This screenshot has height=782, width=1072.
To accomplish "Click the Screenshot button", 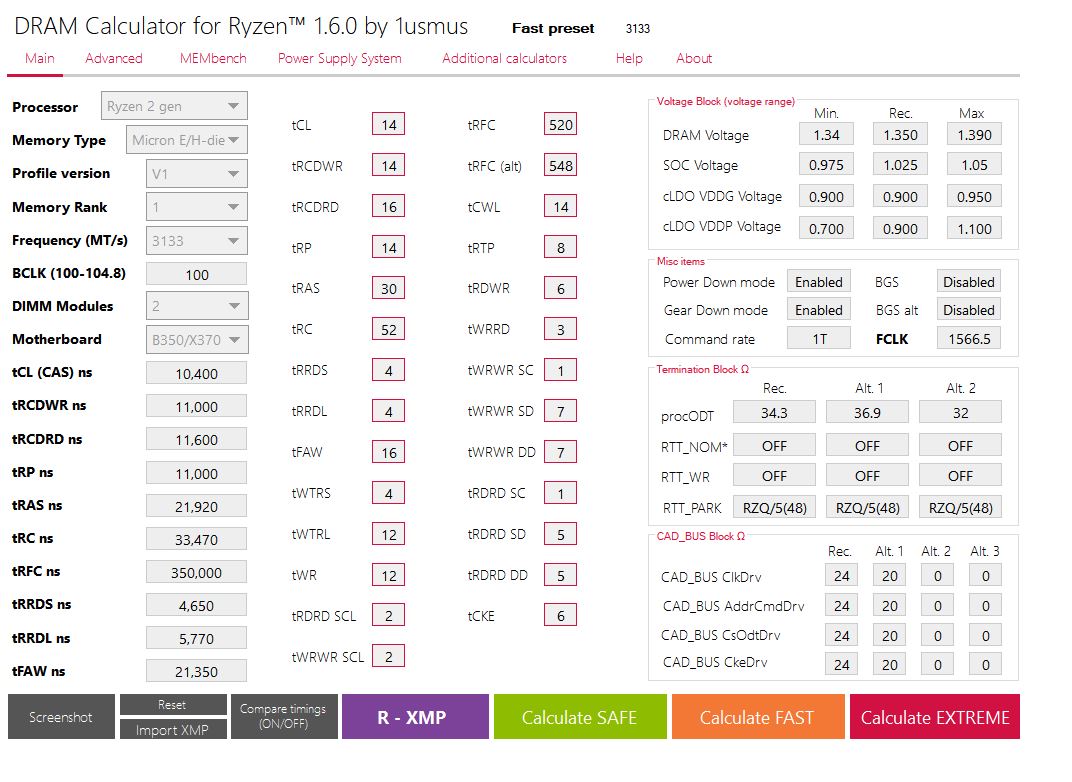I will coord(61,716).
